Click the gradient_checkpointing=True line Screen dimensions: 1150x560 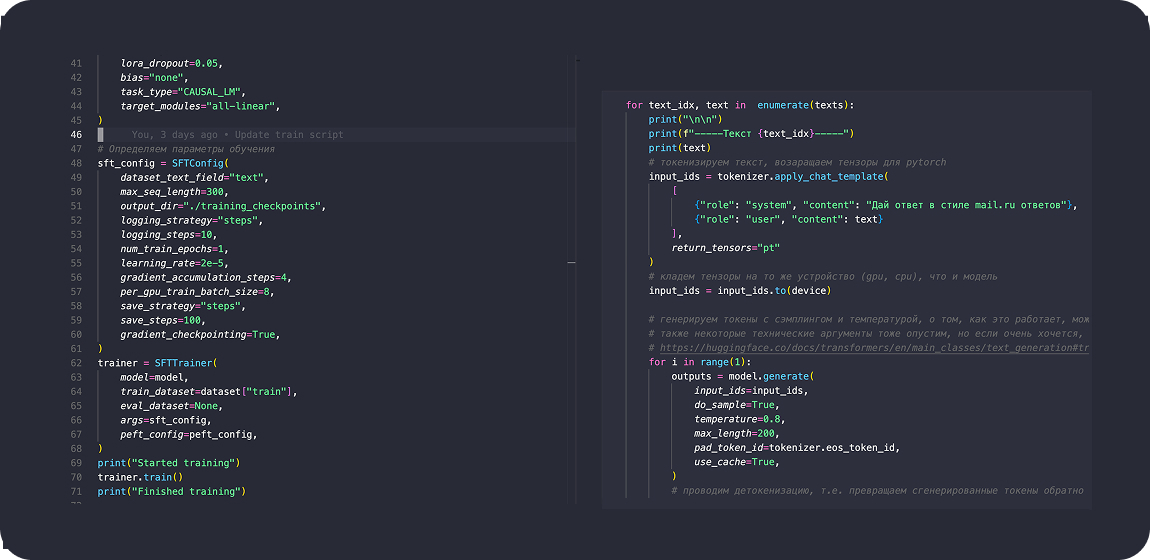coord(200,334)
